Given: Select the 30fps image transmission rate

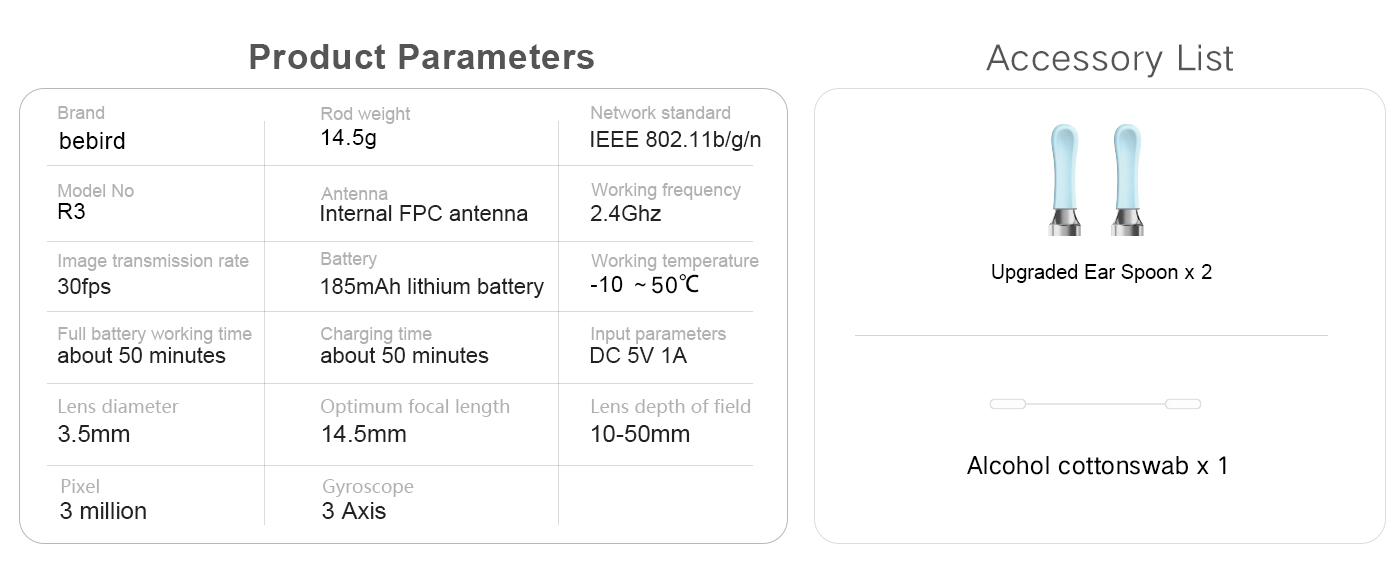Looking at the screenshot, I should [84, 286].
